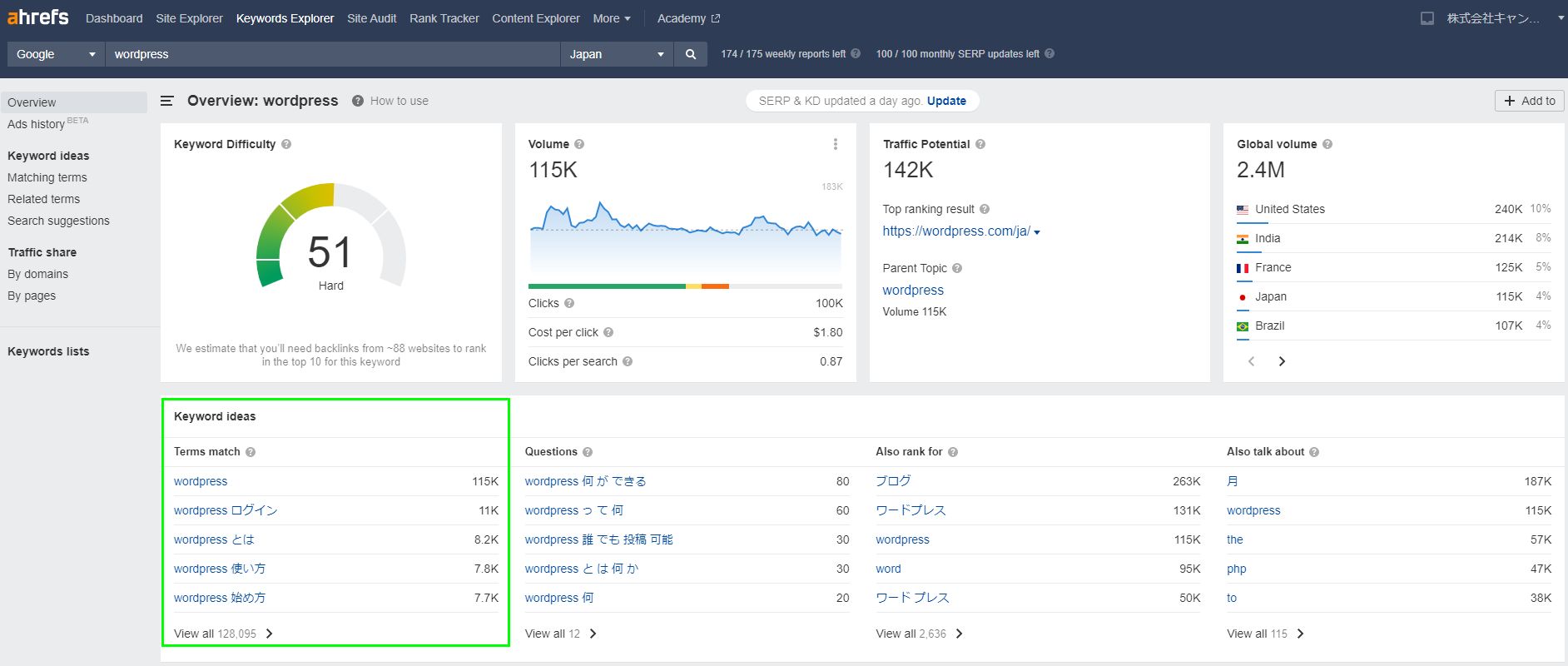Open the hamburger sidebar toggle icon
The width and height of the screenshot is (1568, 666).
click(167, 101)
